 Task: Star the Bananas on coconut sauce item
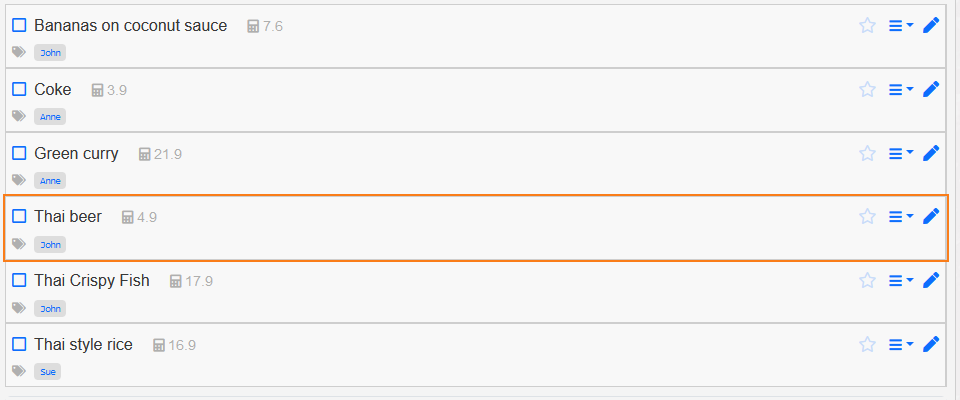click(x=867, y=26)
